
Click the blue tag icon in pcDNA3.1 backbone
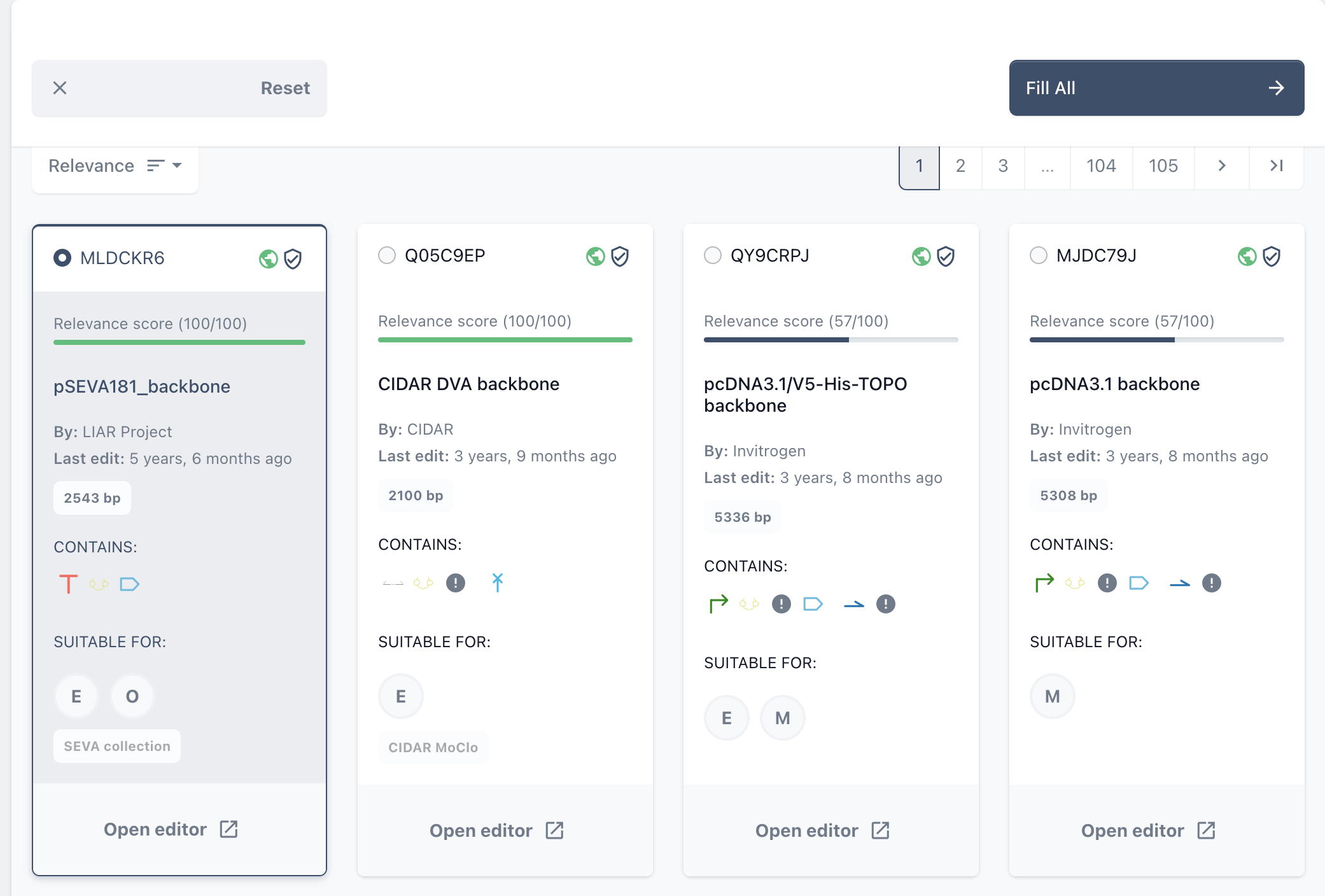tap(1139, 582)
